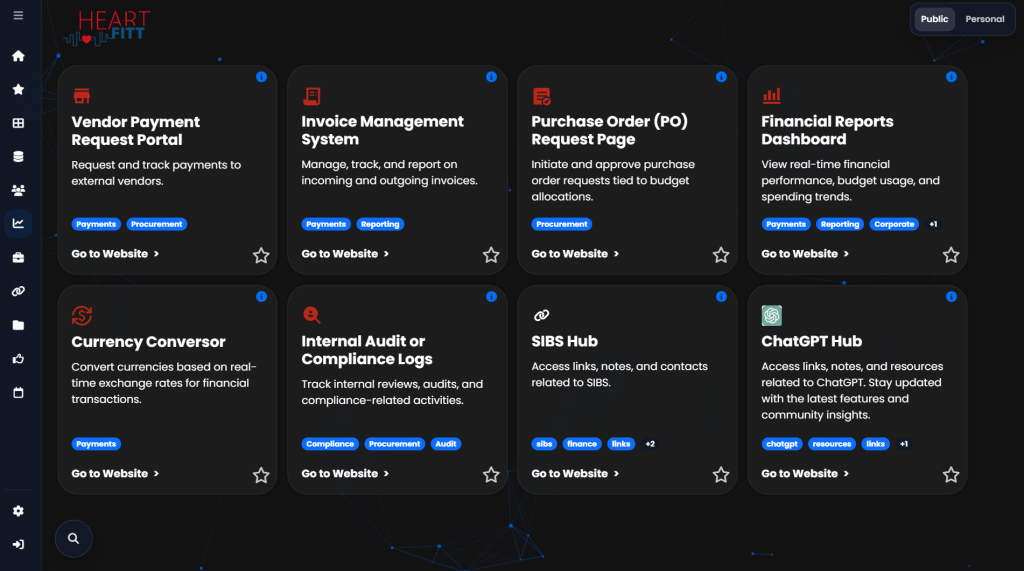Go to Website for Financial Reports Dashboard
1024x571 pixels.
click(x=805, y=253)
